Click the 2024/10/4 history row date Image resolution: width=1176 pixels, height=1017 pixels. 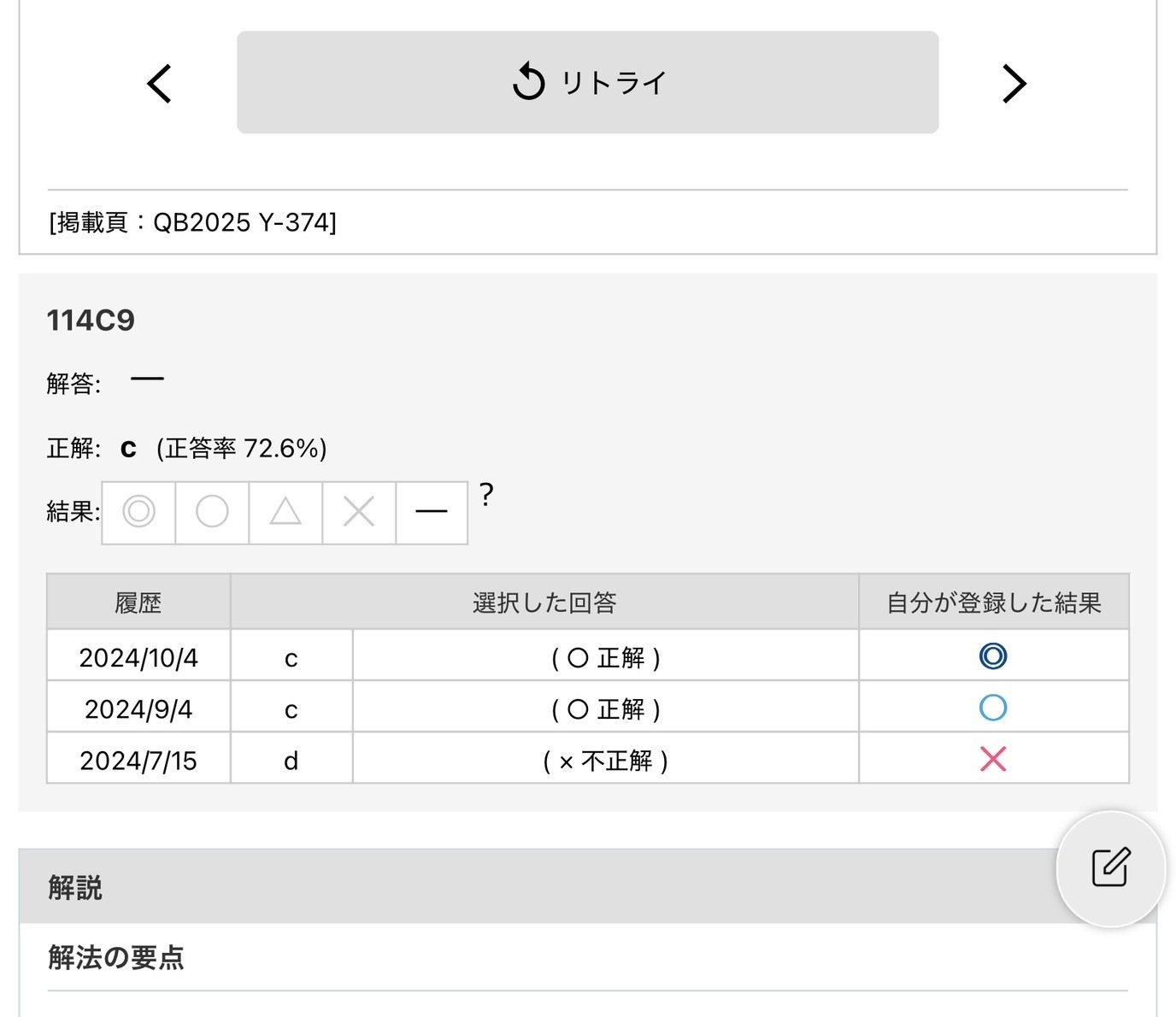pos(138,657)
